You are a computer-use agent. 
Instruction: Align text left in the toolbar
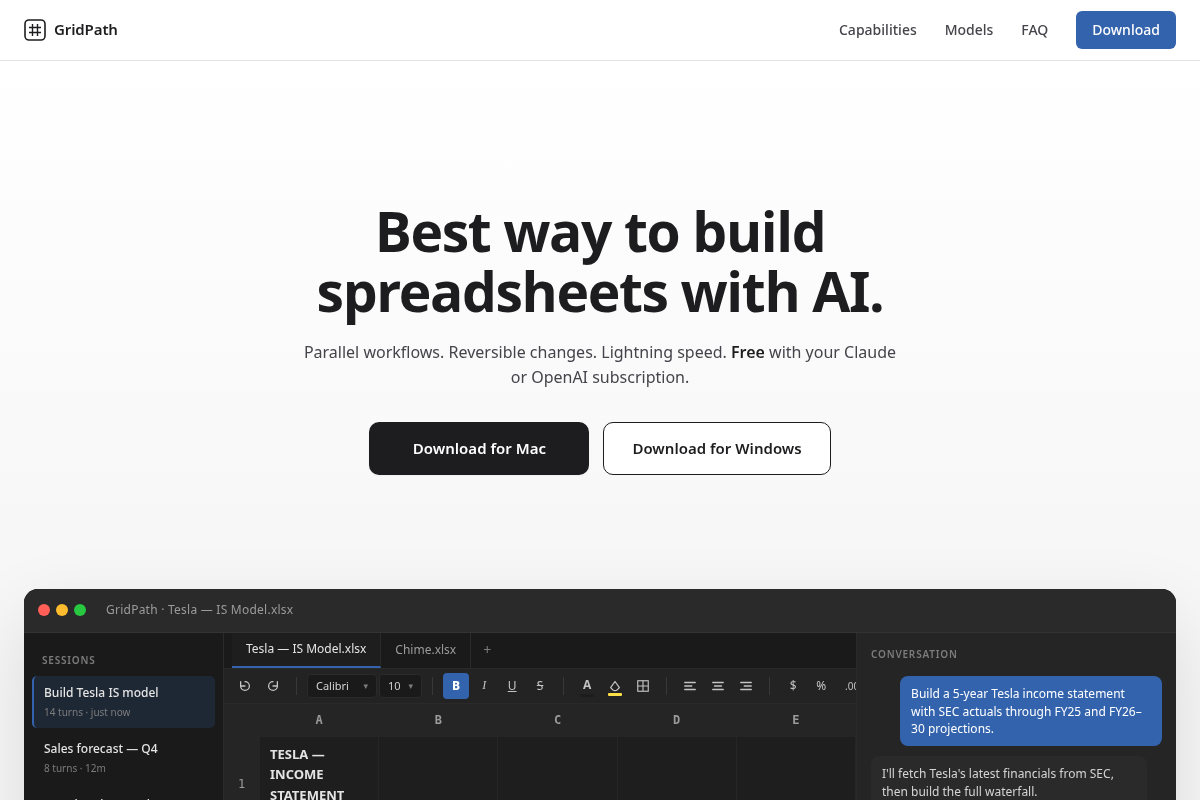click(x=690, y=686)
